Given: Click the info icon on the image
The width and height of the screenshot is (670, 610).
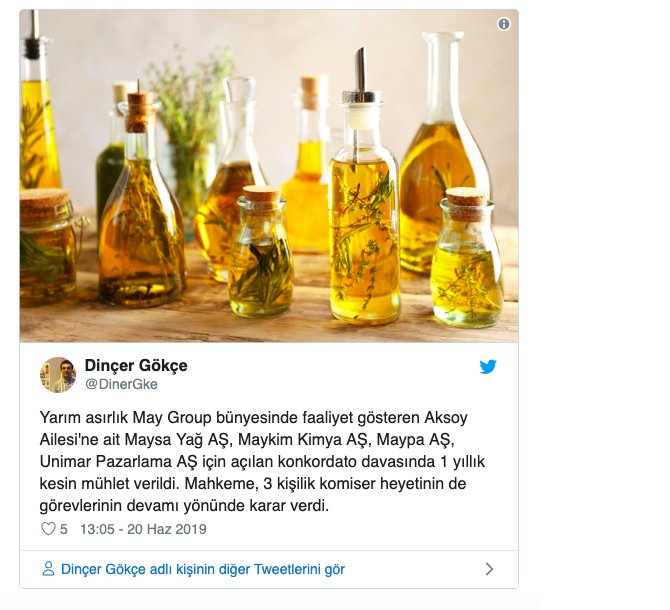Looking at the screenshot, I should pyautogui.click(x=504, y=24).
